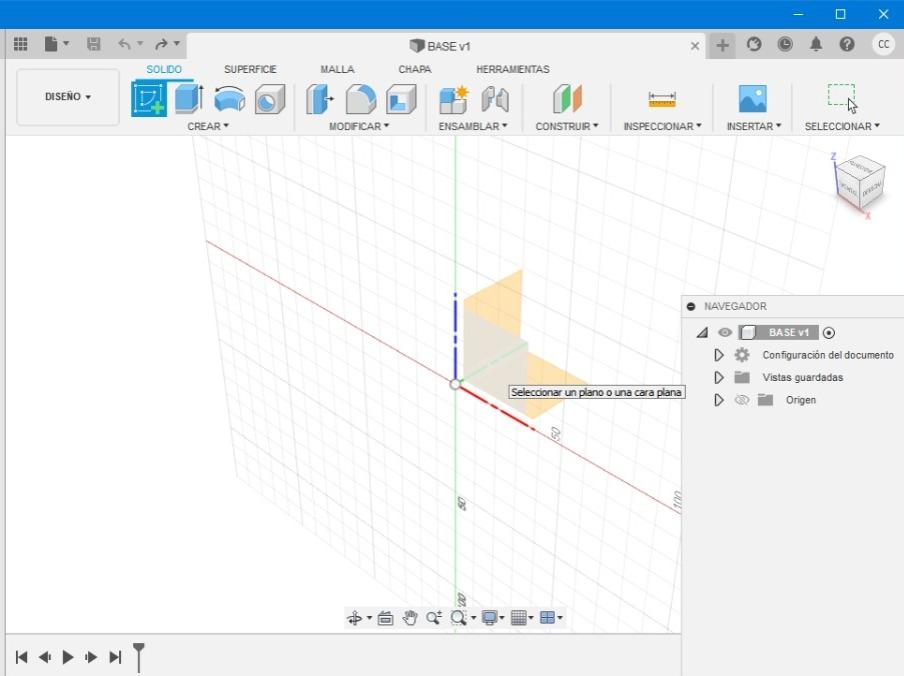The image size is (904, 676).
Task: Select the Hole tool
Action: pyautogui.click(x=270, y=99)
